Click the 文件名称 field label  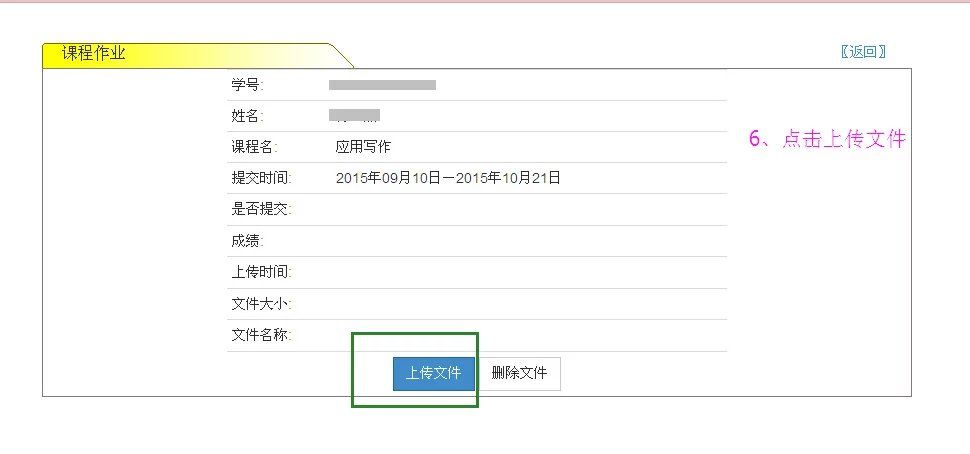[261, 335]
